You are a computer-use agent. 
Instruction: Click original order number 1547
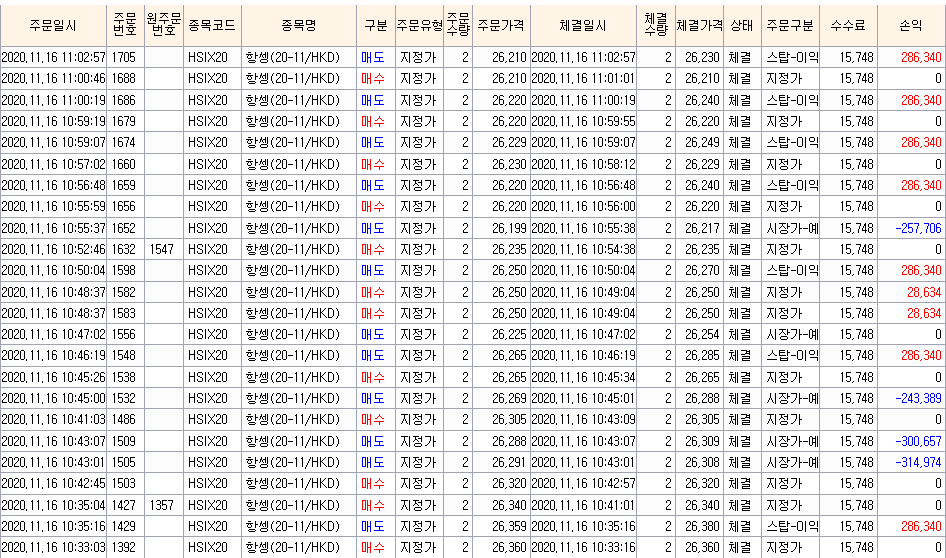(162, 249)
